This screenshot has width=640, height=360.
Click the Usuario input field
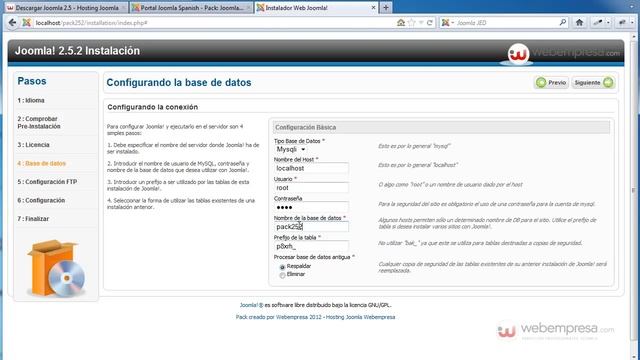coord(311,188)
